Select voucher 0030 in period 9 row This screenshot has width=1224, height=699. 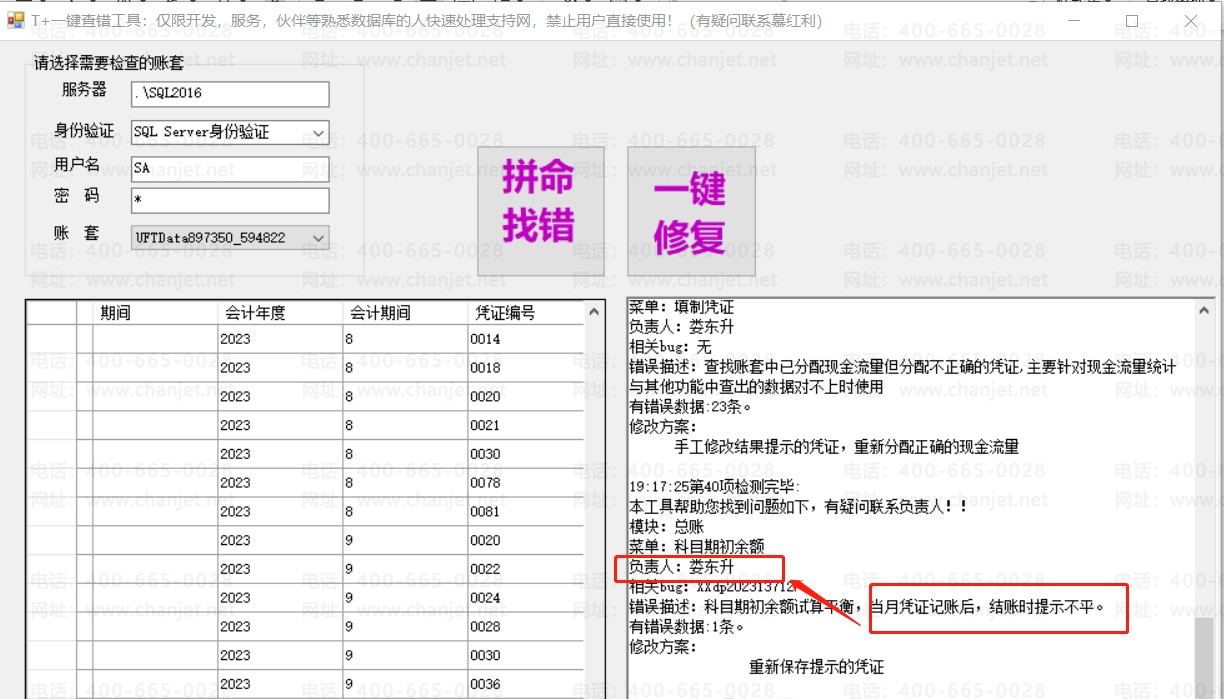(525, 655)
